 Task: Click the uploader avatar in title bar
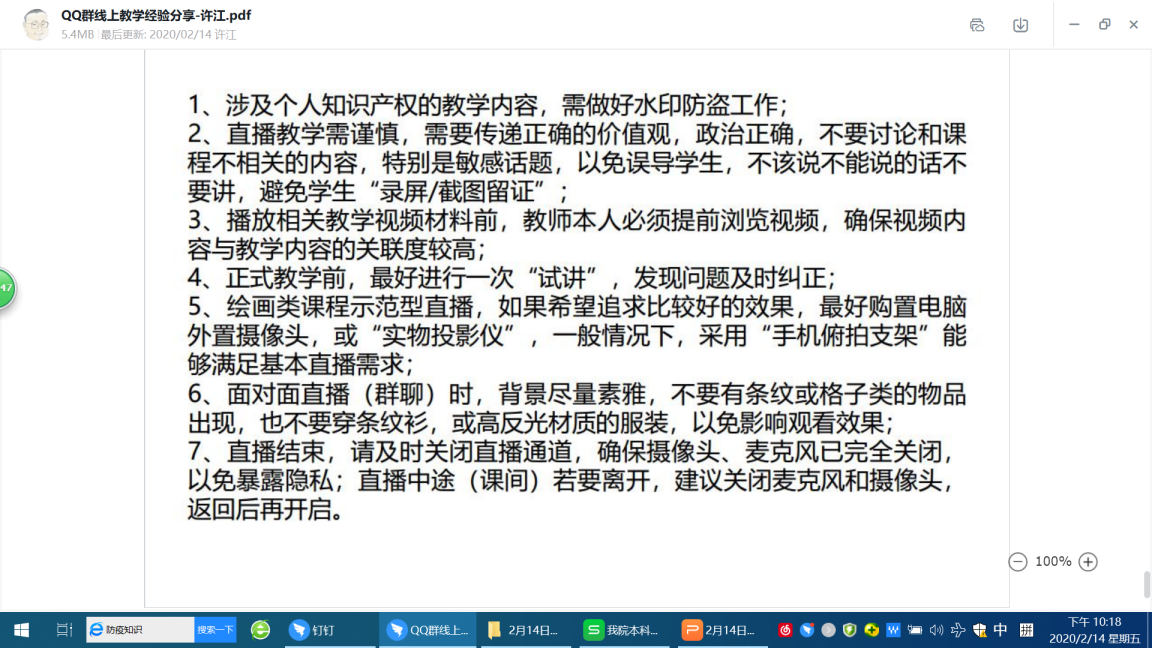(x=37, y=25)
